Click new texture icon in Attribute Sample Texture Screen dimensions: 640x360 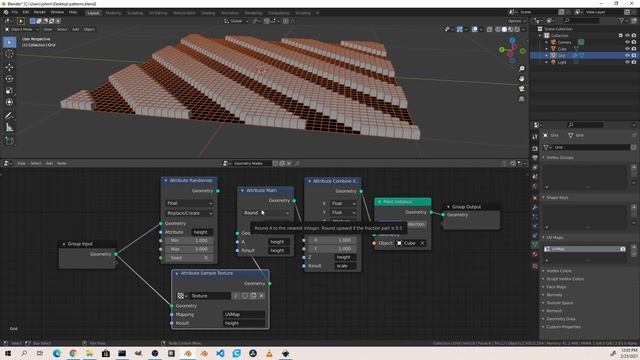pos(253,296)
